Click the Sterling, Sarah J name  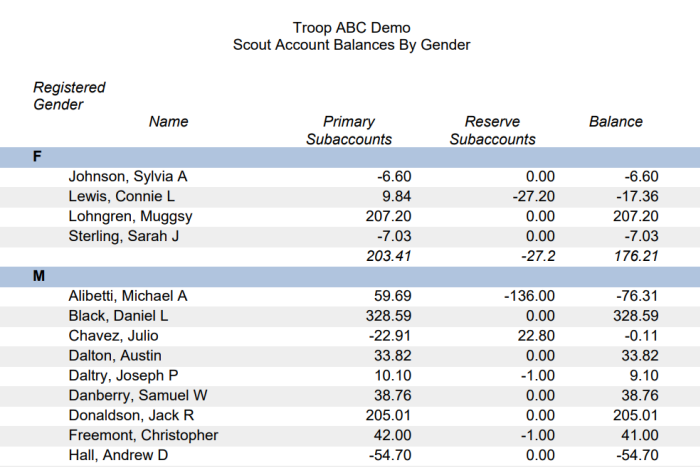click(x=124, y=236)
